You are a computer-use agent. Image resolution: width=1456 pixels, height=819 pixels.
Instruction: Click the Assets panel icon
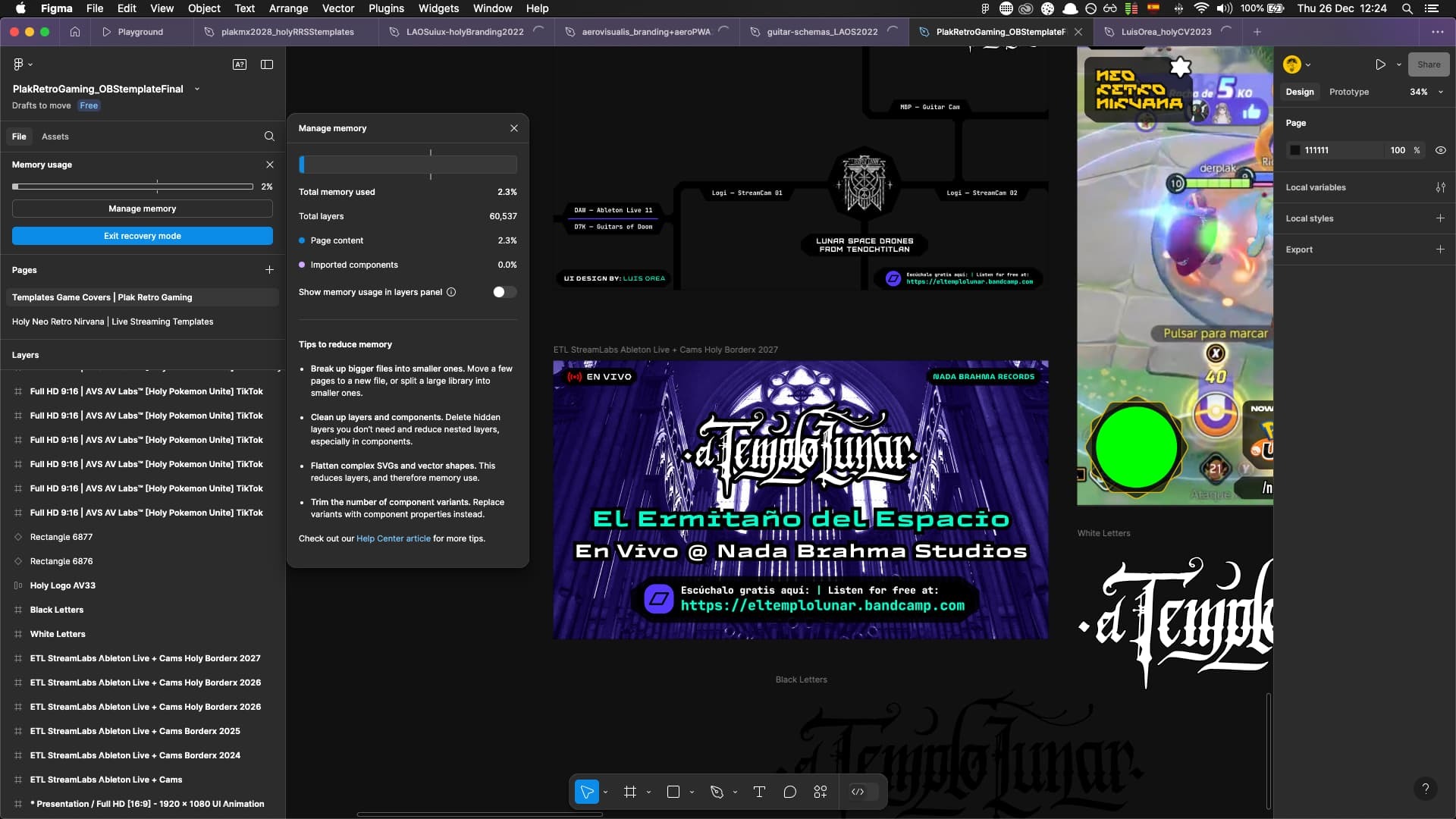56,135
